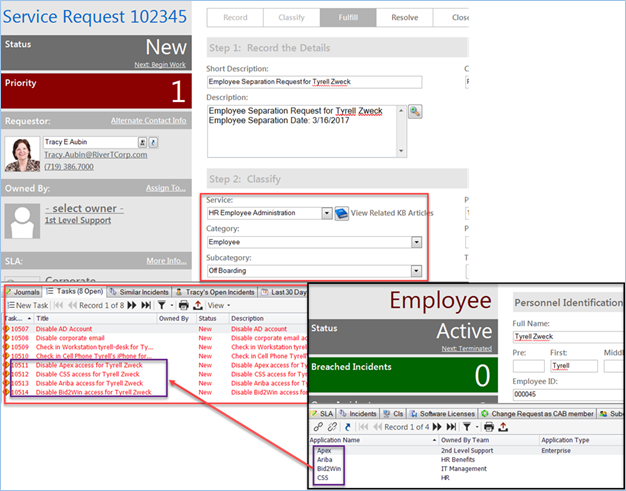Open the Subcategory dropdown showing Off Boarding
Image resolution: width=626 pixels, height=491 pixels.
pyautogui.click(x=416, y=271)
